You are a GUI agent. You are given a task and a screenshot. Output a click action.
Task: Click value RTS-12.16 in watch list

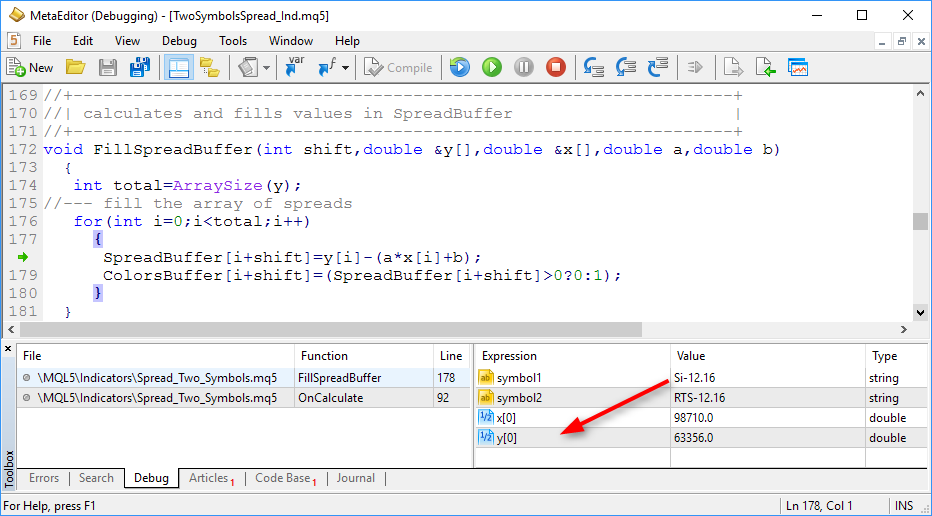click(700, 398)
